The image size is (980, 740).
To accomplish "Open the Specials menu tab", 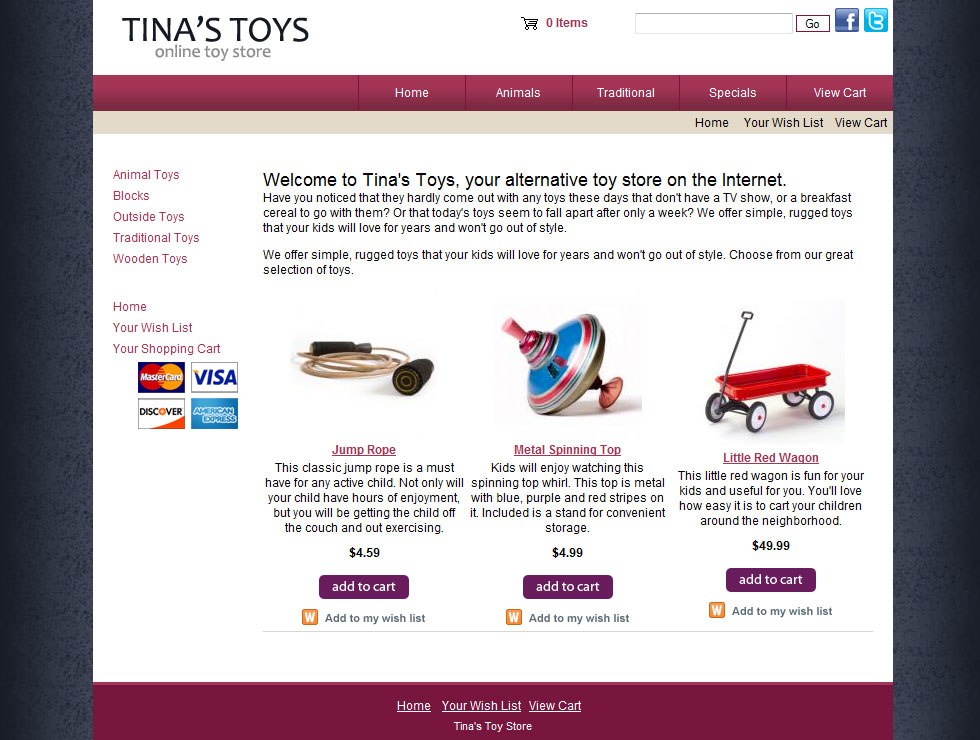I will (732, 93).
